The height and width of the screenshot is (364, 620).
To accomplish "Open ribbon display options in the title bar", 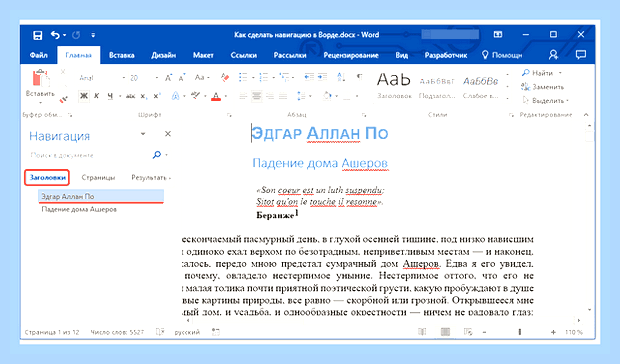I will pos(498,35).
